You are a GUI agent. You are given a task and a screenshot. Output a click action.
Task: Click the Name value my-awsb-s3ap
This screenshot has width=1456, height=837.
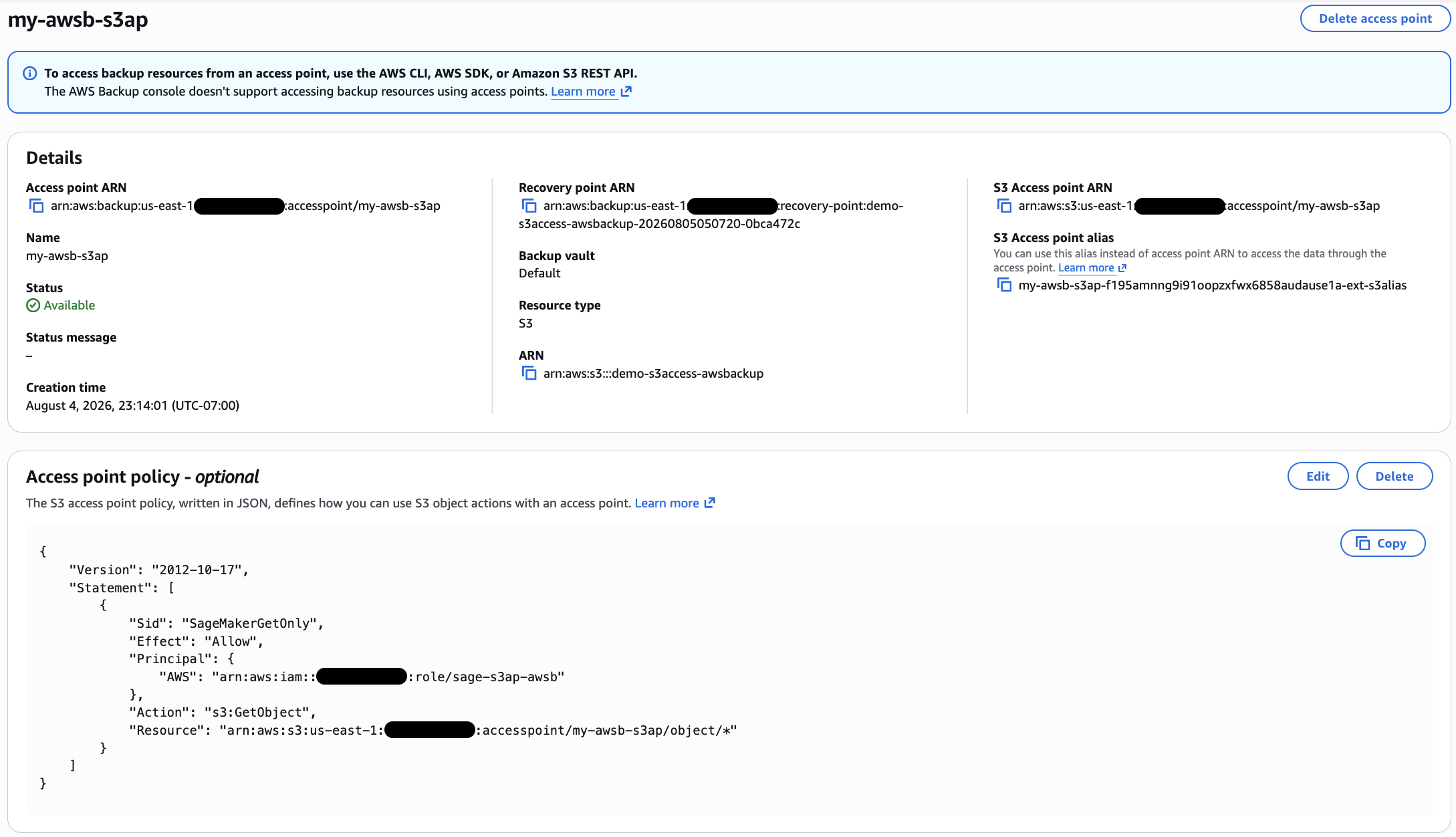pos(67,256)
